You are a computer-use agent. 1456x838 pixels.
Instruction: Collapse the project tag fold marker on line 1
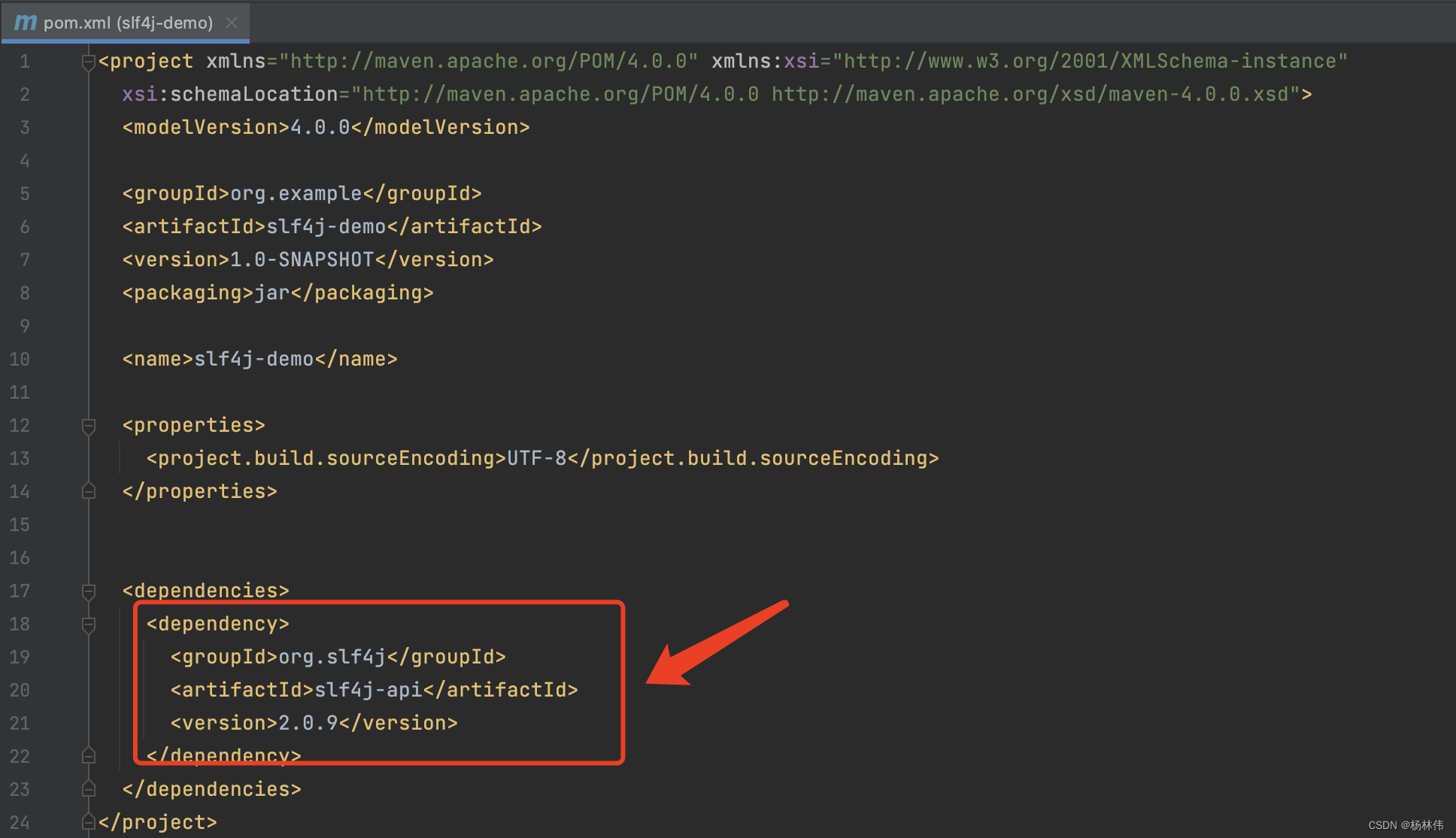pos(88,62)
